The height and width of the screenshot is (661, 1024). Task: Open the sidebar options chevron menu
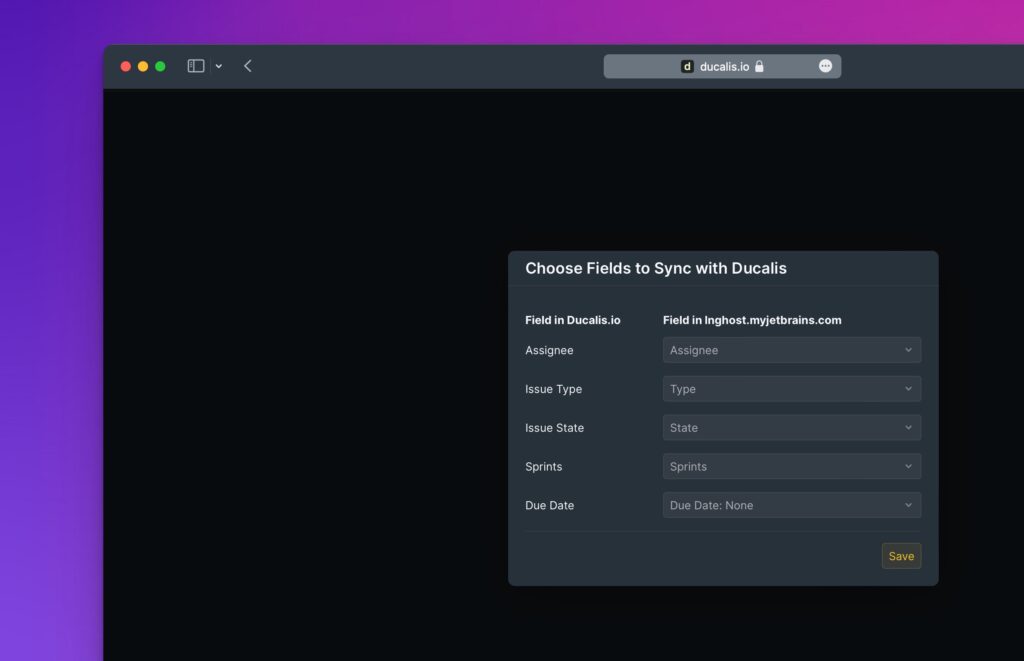(219, 66)
